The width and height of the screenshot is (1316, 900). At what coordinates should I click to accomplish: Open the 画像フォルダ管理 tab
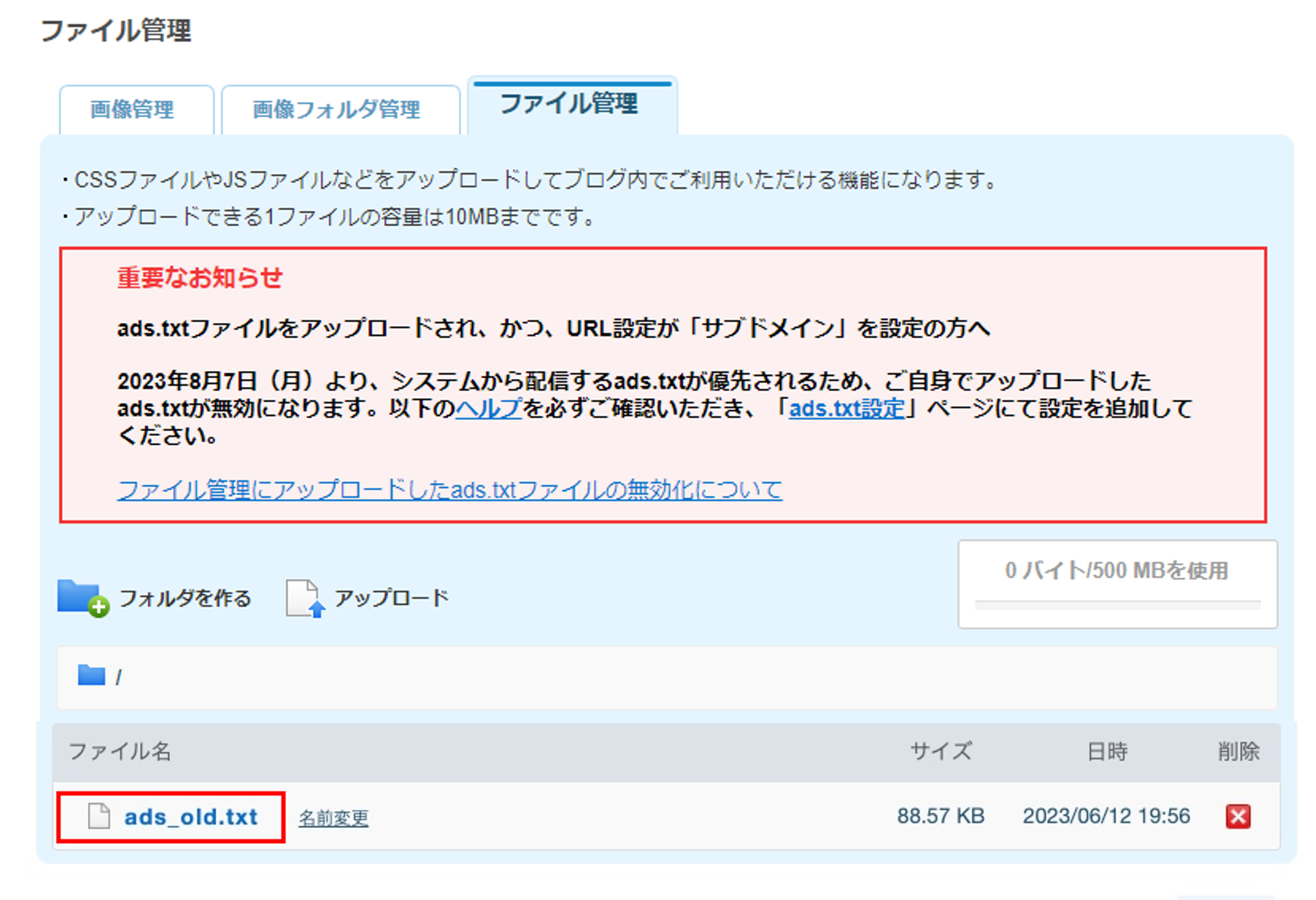[340, 110]
